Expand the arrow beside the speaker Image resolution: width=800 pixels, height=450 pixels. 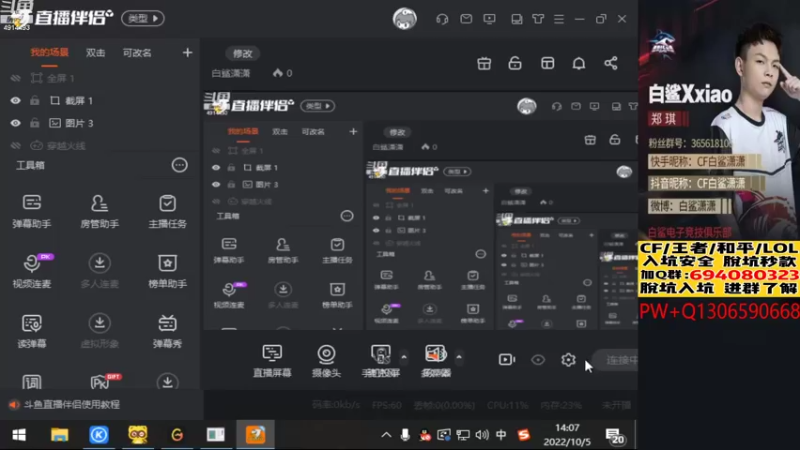pos(459,357)
